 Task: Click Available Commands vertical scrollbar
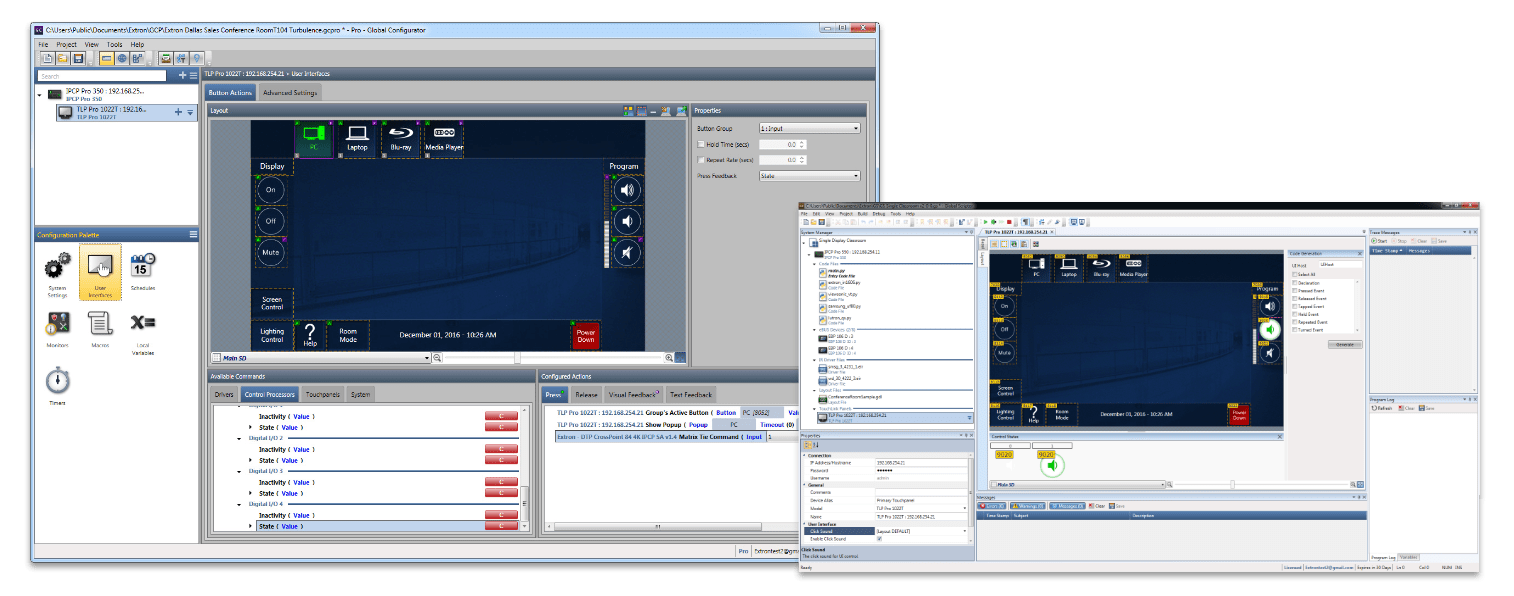click(x=525, y=466)
